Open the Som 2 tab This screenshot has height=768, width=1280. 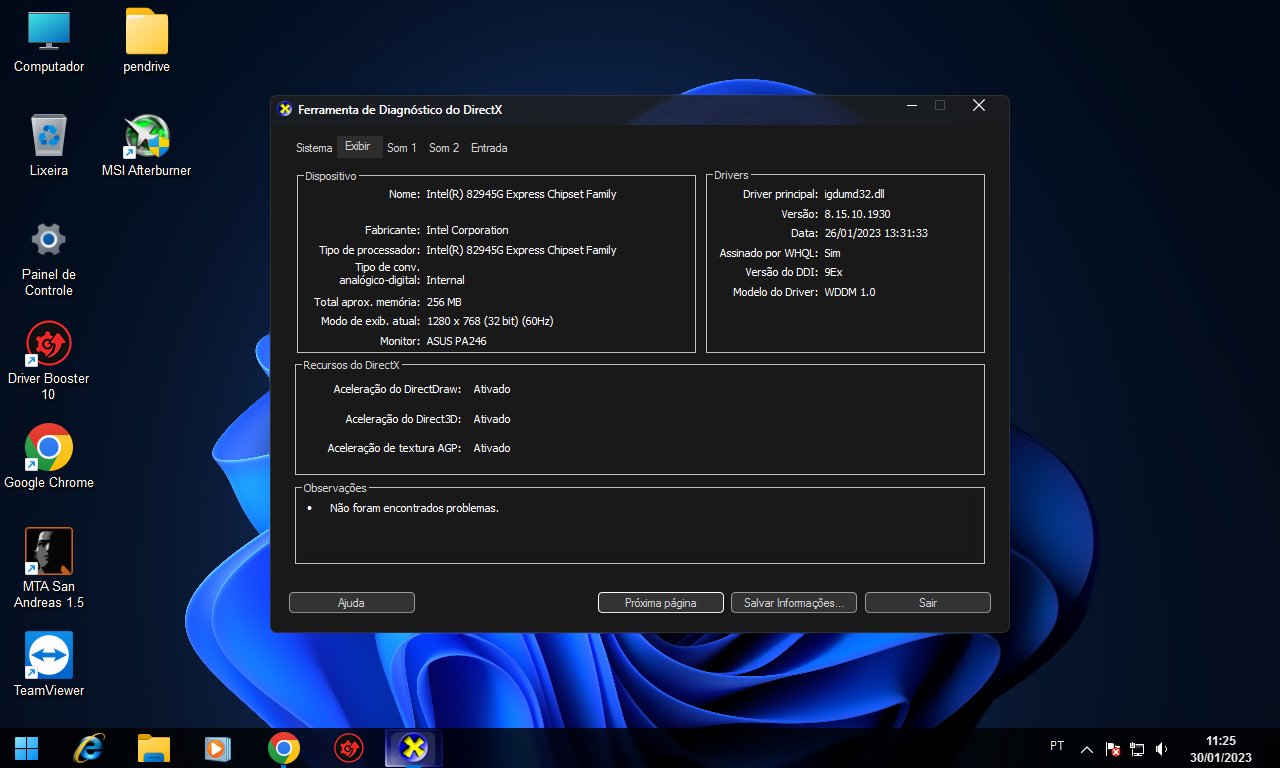[444, 148]
